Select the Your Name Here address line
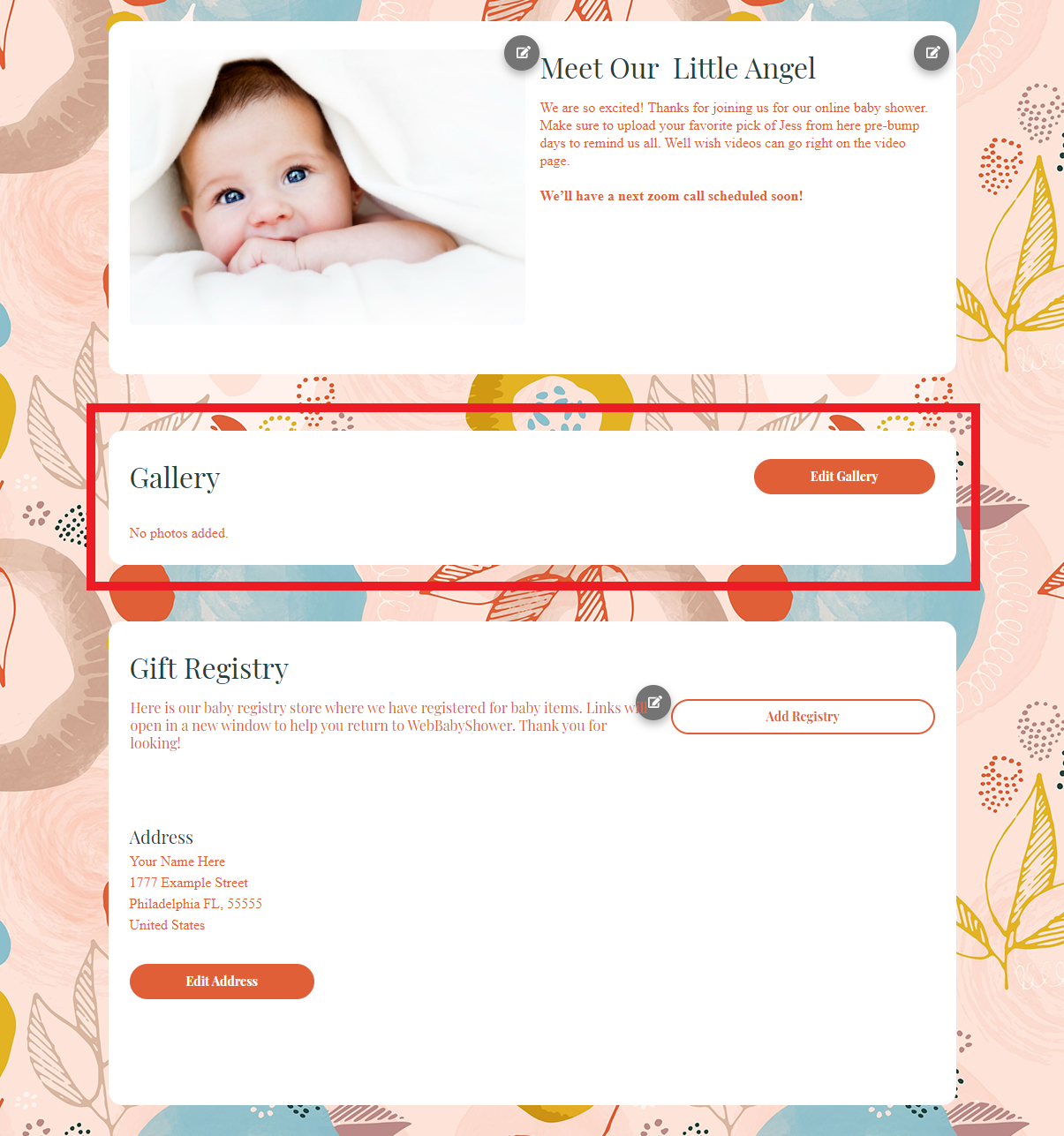1064x1136 pixels. coord(177,861)
